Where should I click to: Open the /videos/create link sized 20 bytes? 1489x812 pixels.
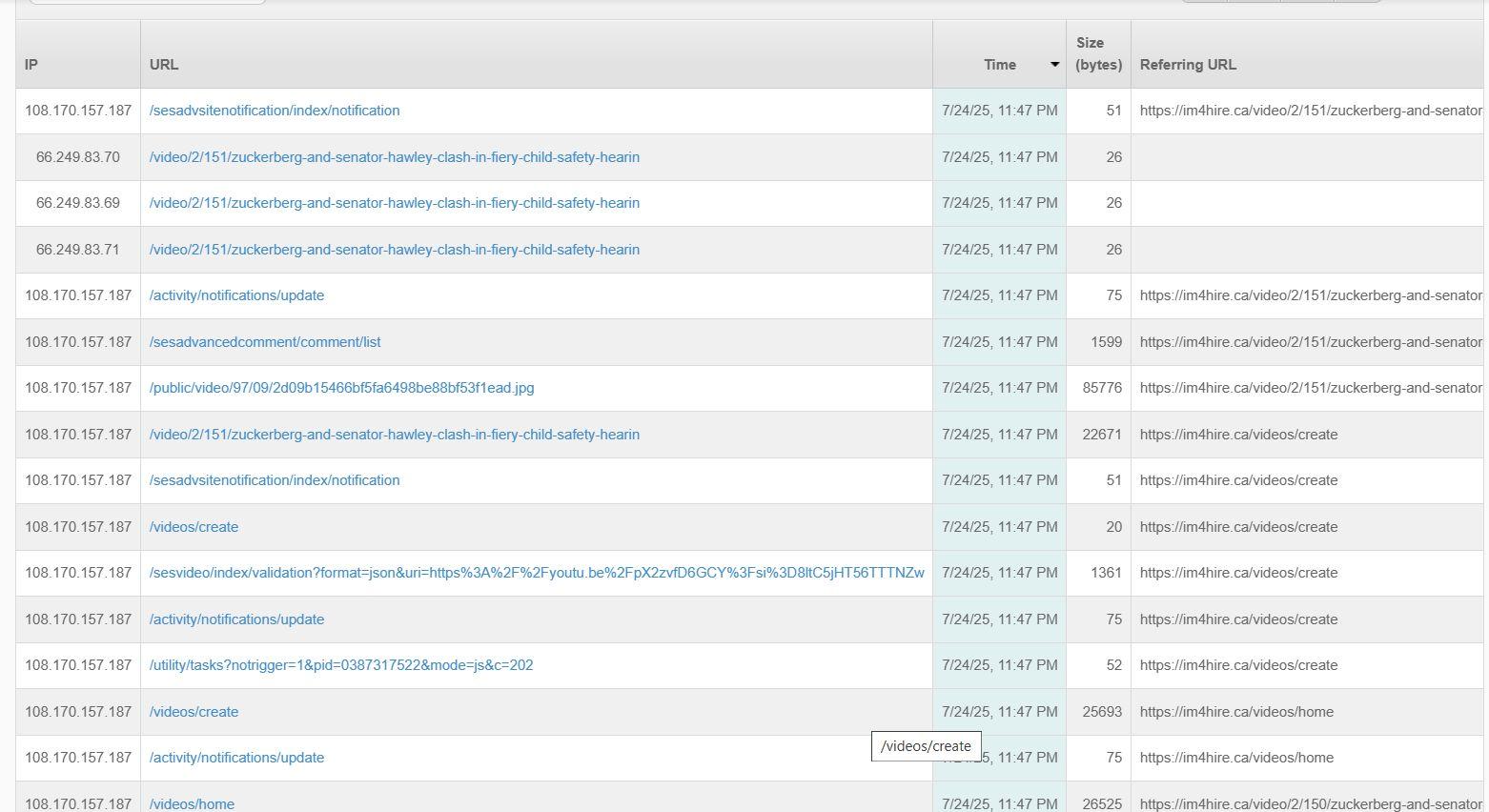click(x=194, y=527)
